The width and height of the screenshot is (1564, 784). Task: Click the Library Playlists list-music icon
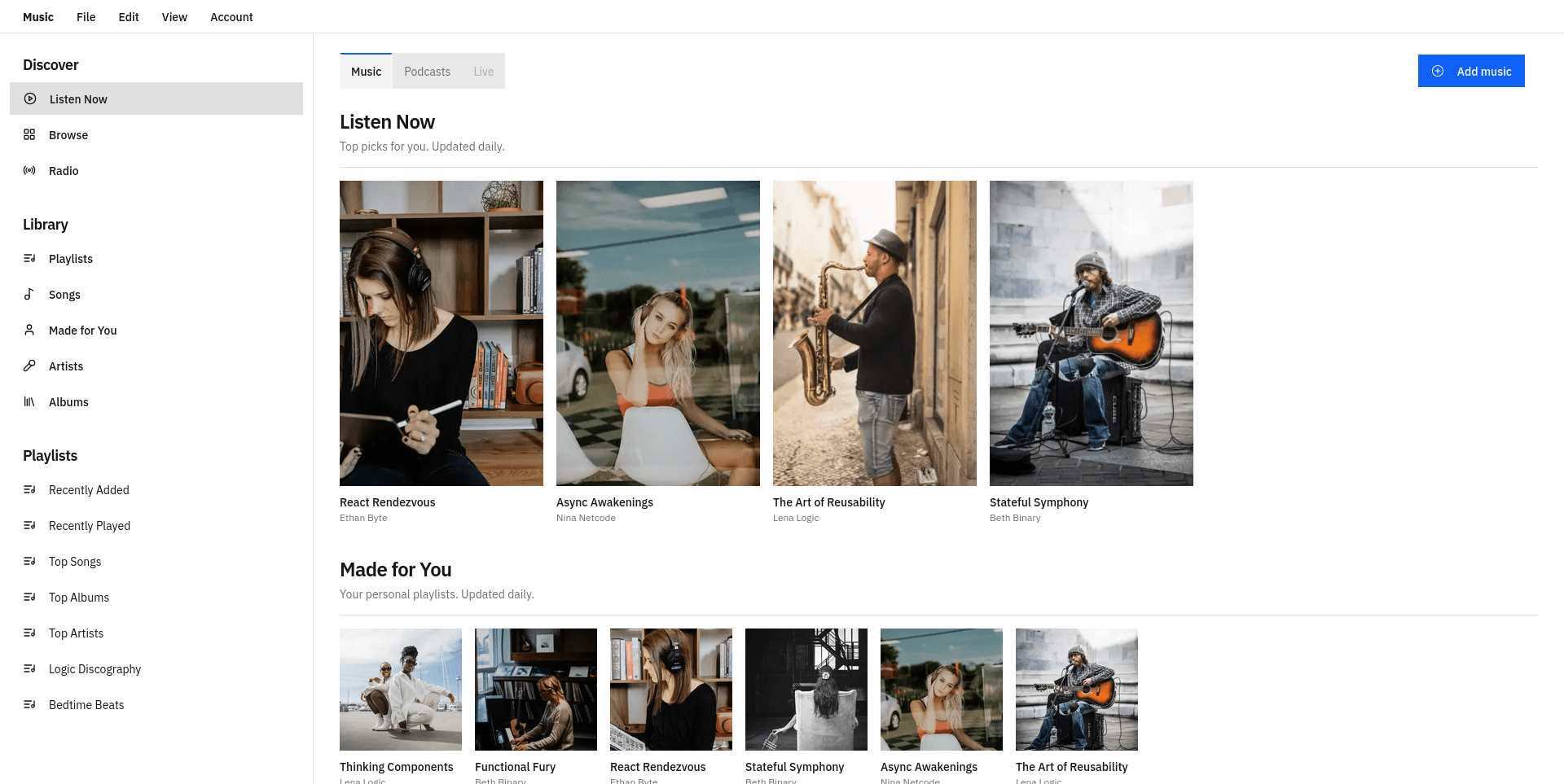(x=29, y=258)
